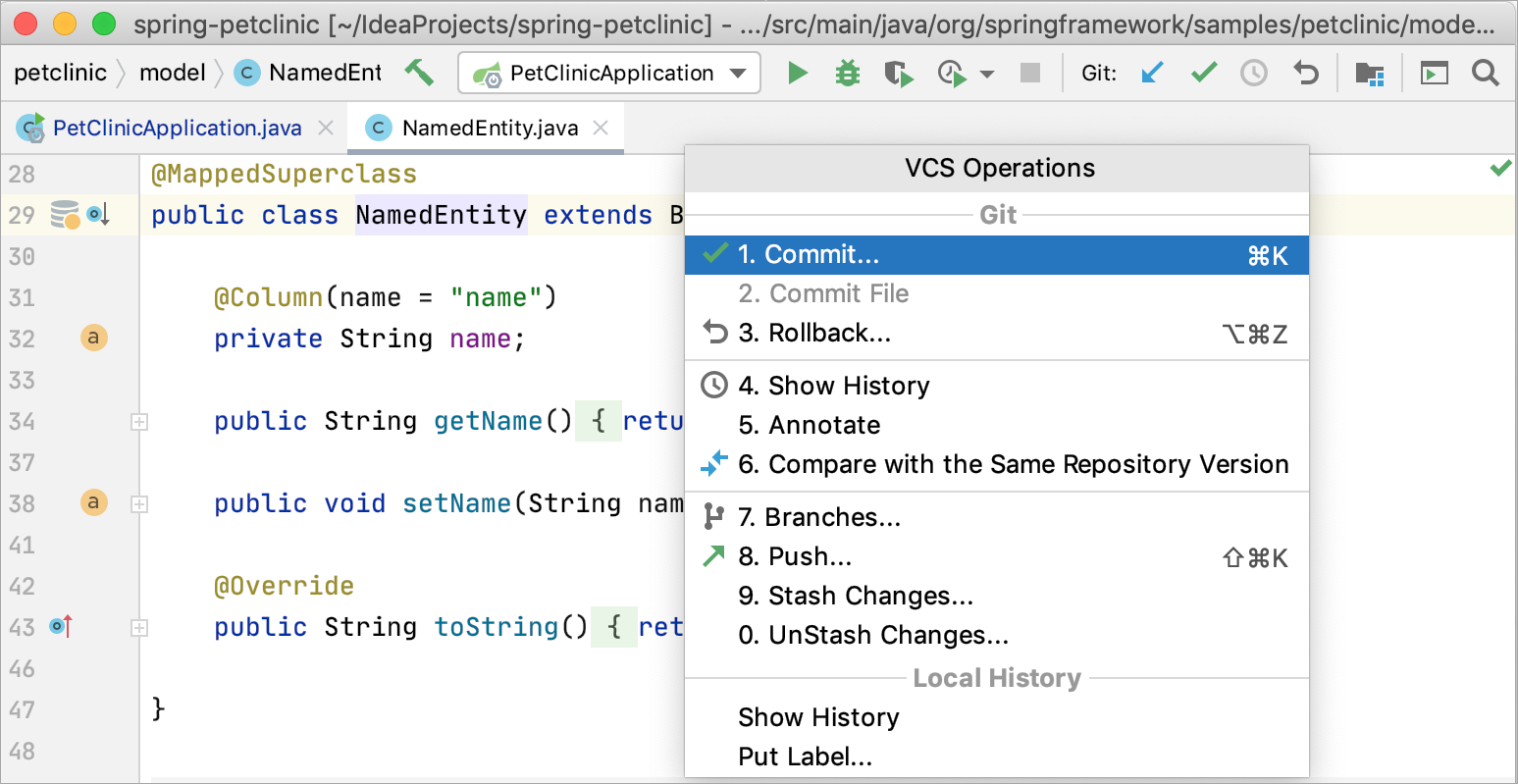Click the toolbar Rollback undo arrow
The image size is (1518, 784).
pyautogui.click(x=1305, y=73)
